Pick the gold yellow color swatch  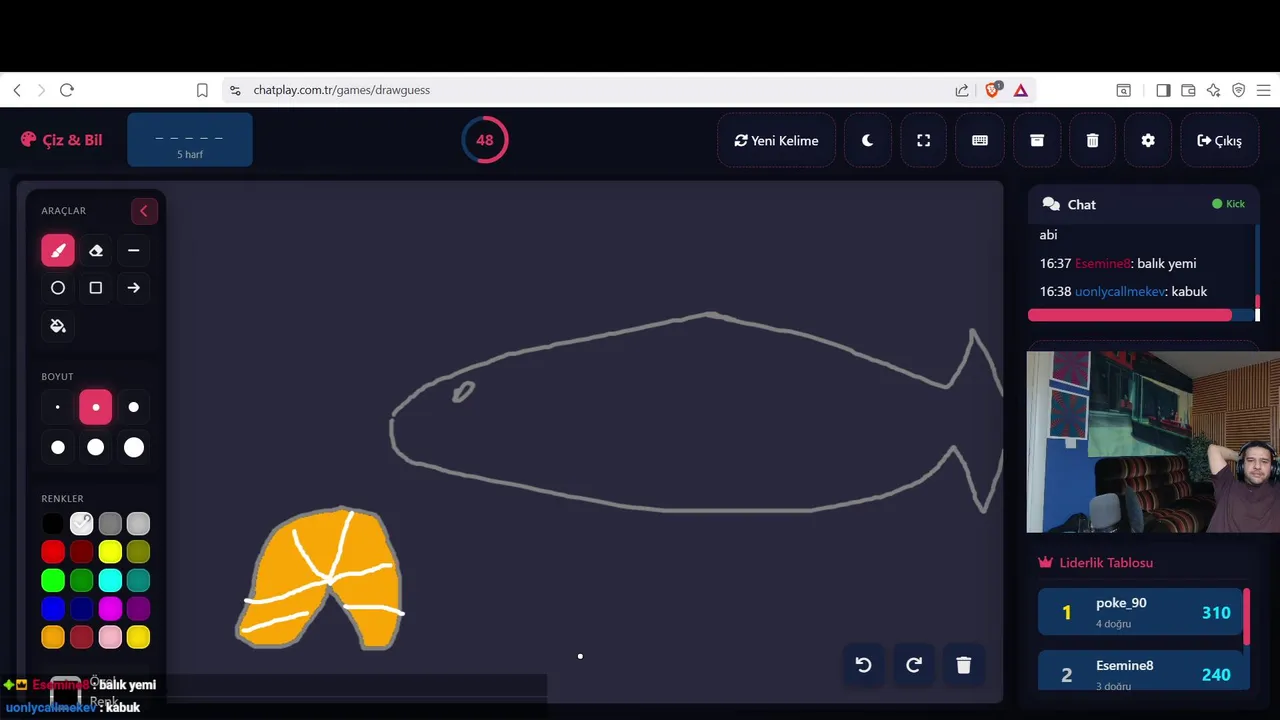[x=139, y=637]
